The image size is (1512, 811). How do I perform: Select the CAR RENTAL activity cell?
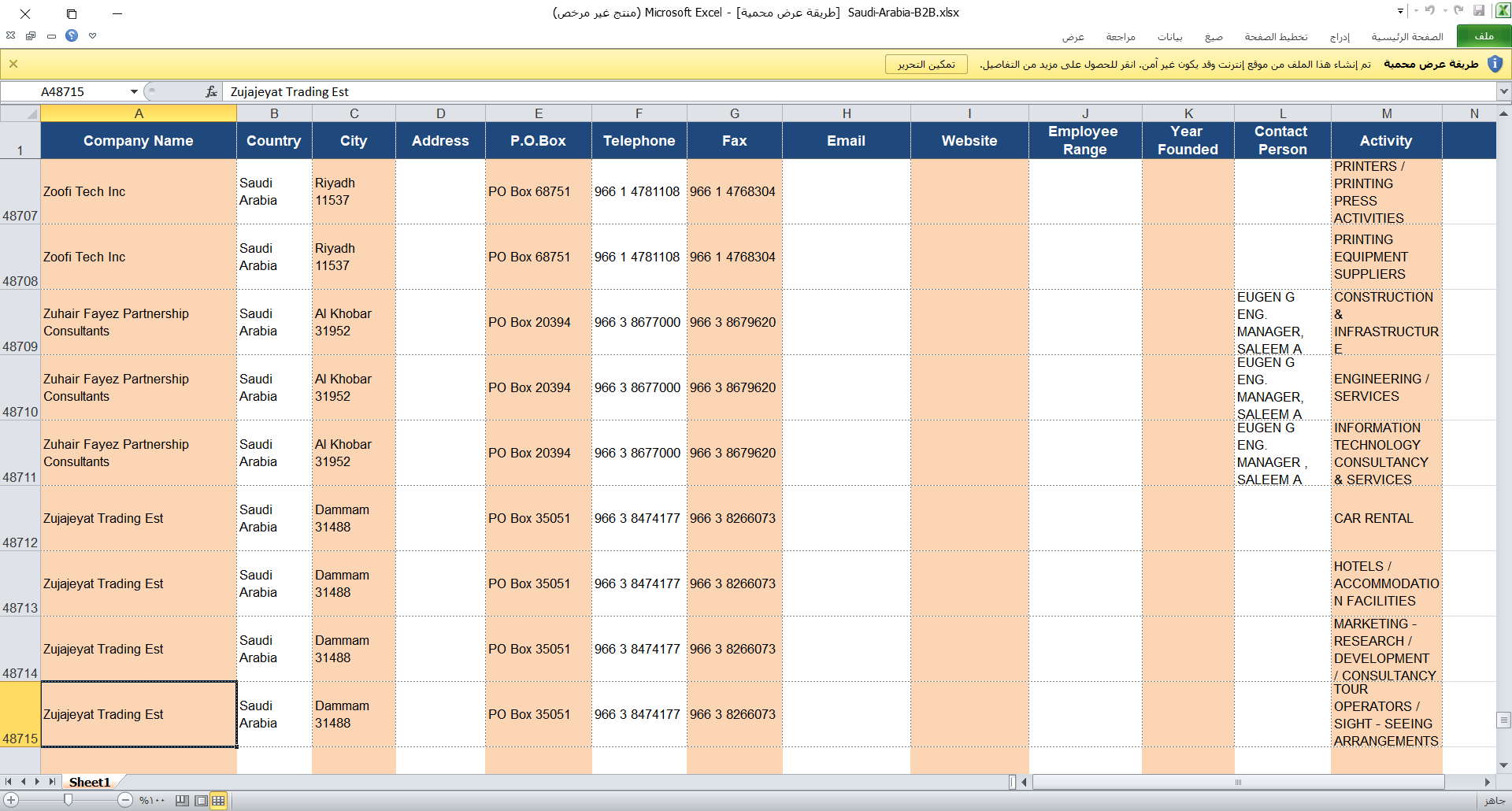coord(1385,518)
